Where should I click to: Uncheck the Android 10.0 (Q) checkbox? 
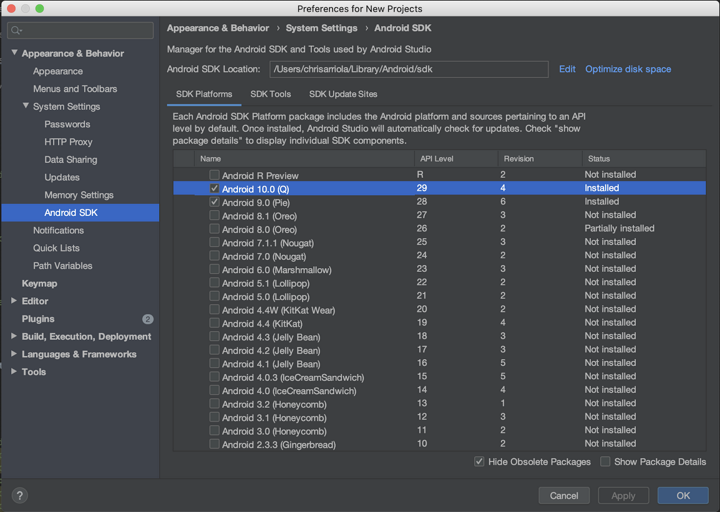click(x=214, y=188)
